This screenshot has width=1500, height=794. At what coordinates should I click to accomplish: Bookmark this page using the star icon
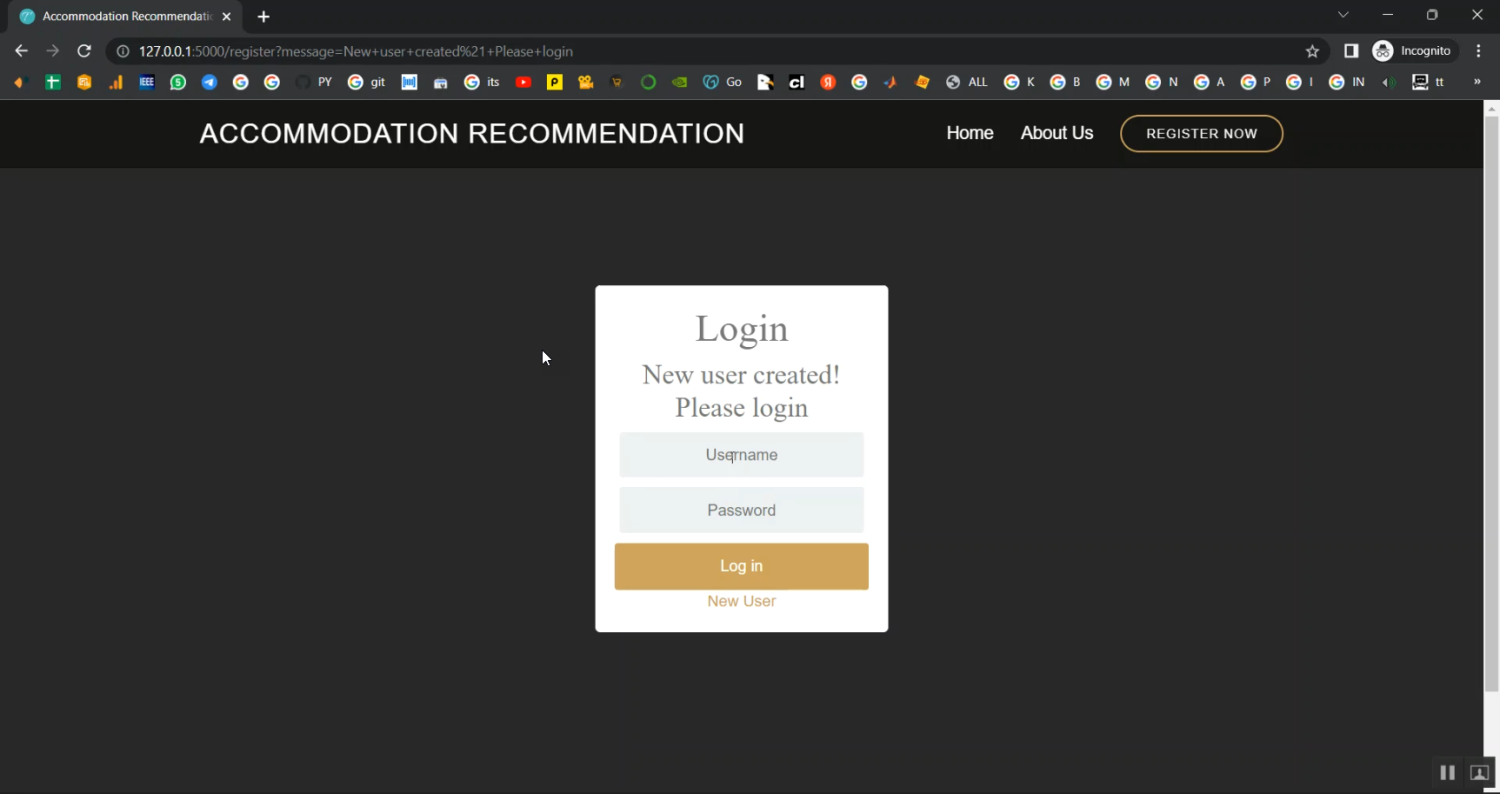1312,51
